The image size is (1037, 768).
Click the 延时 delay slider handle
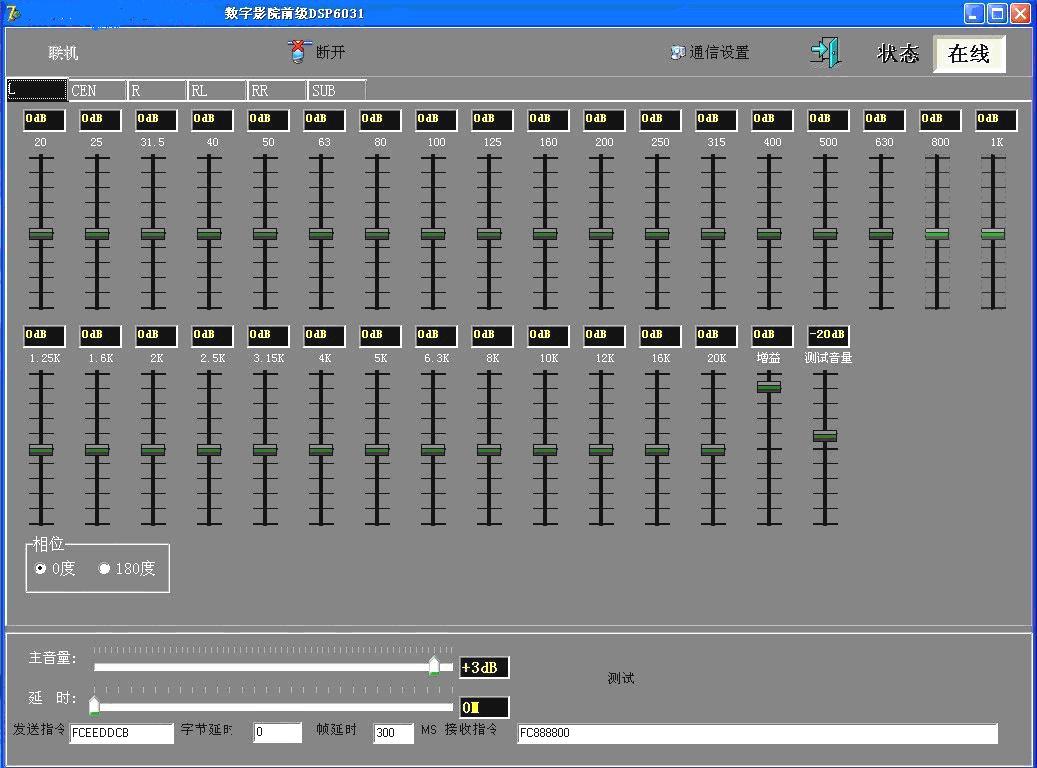pos(94,706)
